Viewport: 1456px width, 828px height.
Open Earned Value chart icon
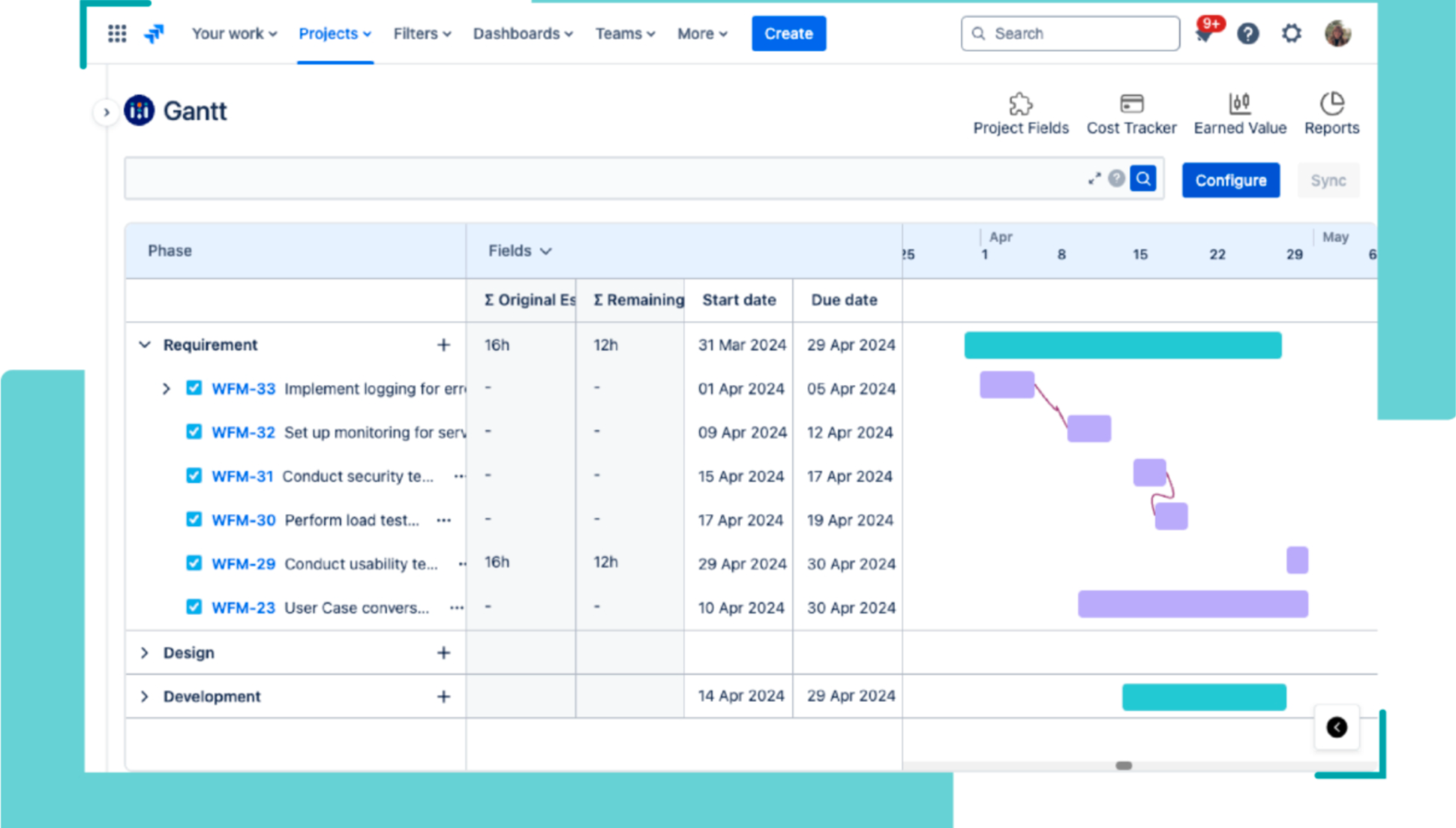(1239, 103)
